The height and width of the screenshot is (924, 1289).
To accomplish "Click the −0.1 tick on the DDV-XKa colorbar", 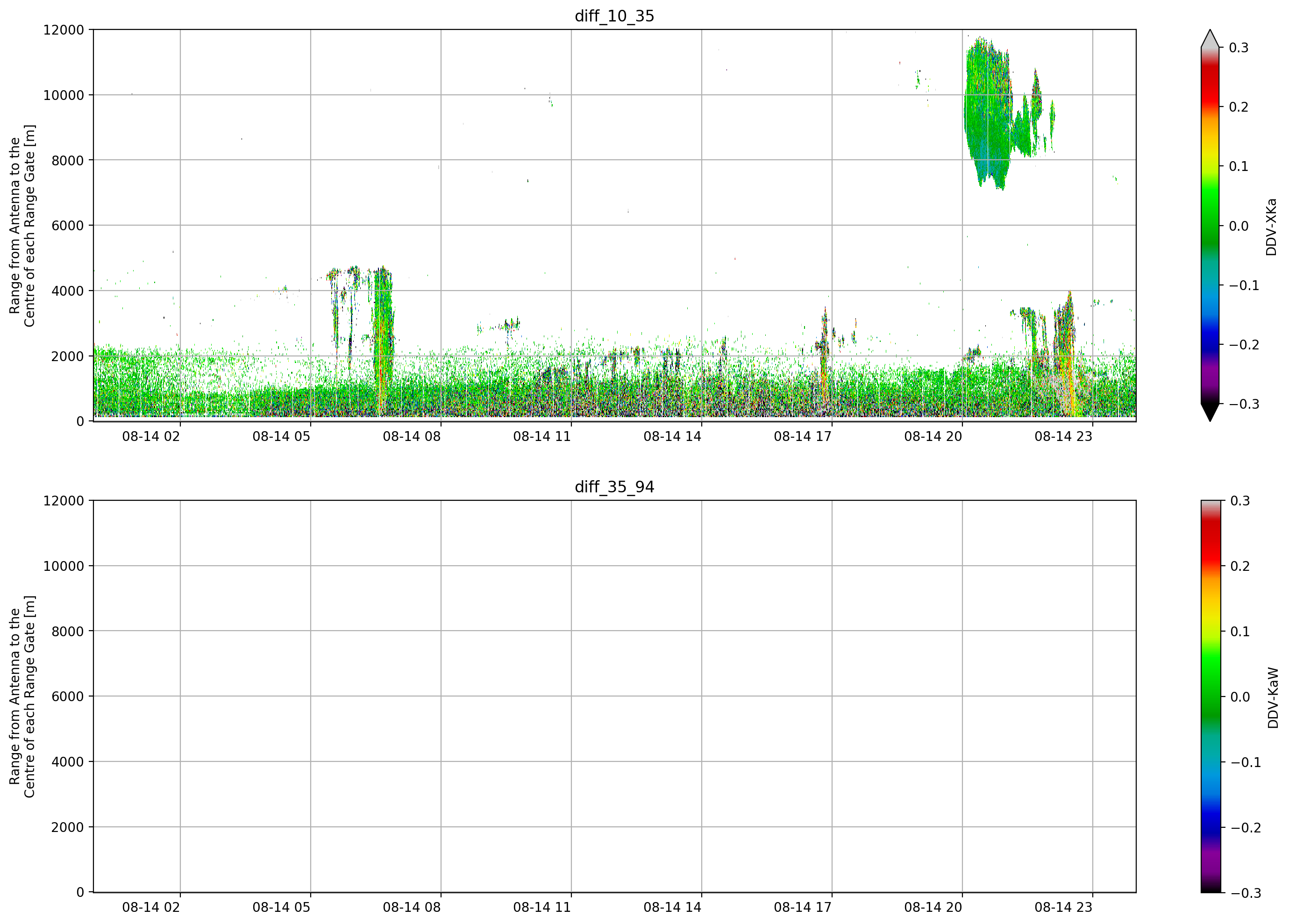I will pos(1244,285).
